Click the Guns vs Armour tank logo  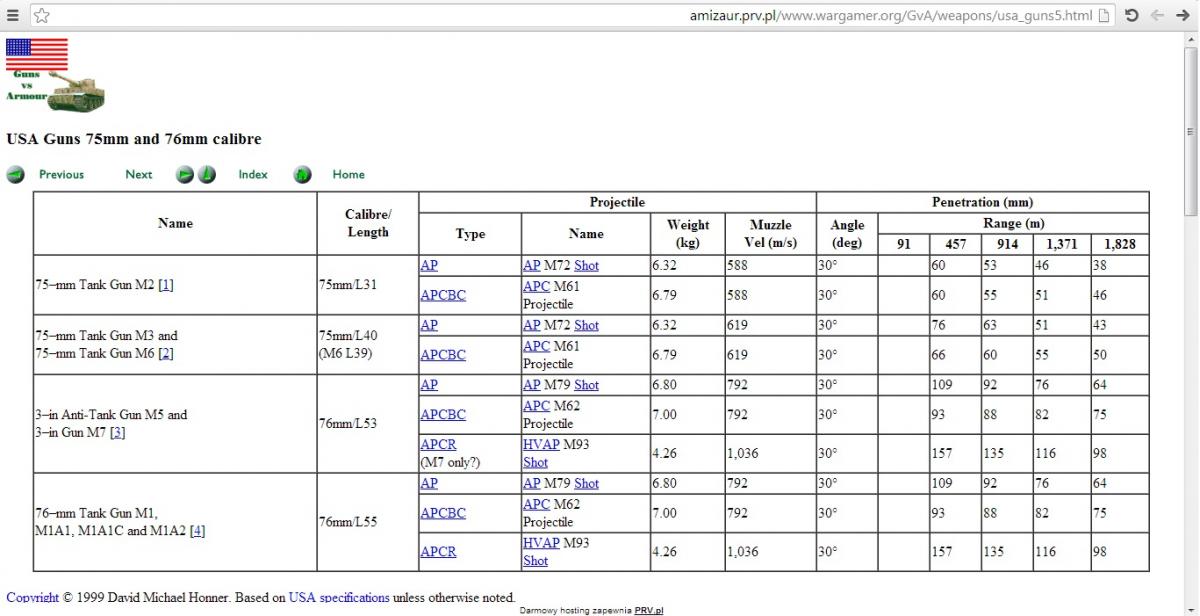point(55,76)
